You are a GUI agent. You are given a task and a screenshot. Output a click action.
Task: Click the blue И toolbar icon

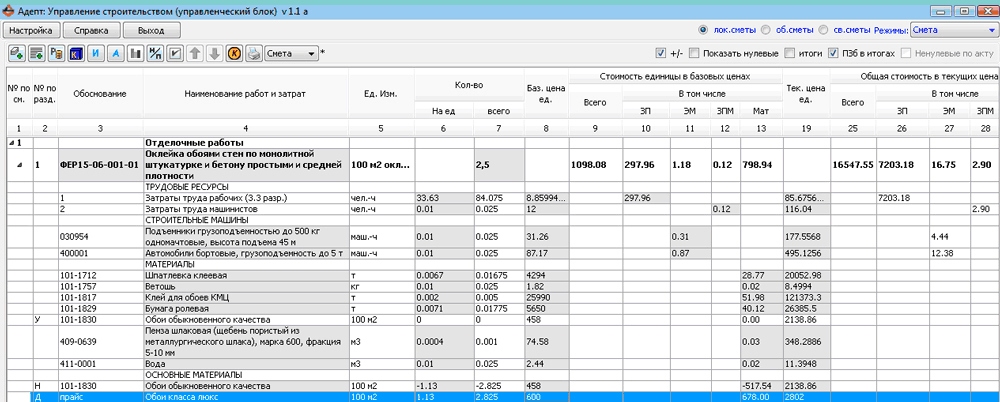click(x=95, y=53)
